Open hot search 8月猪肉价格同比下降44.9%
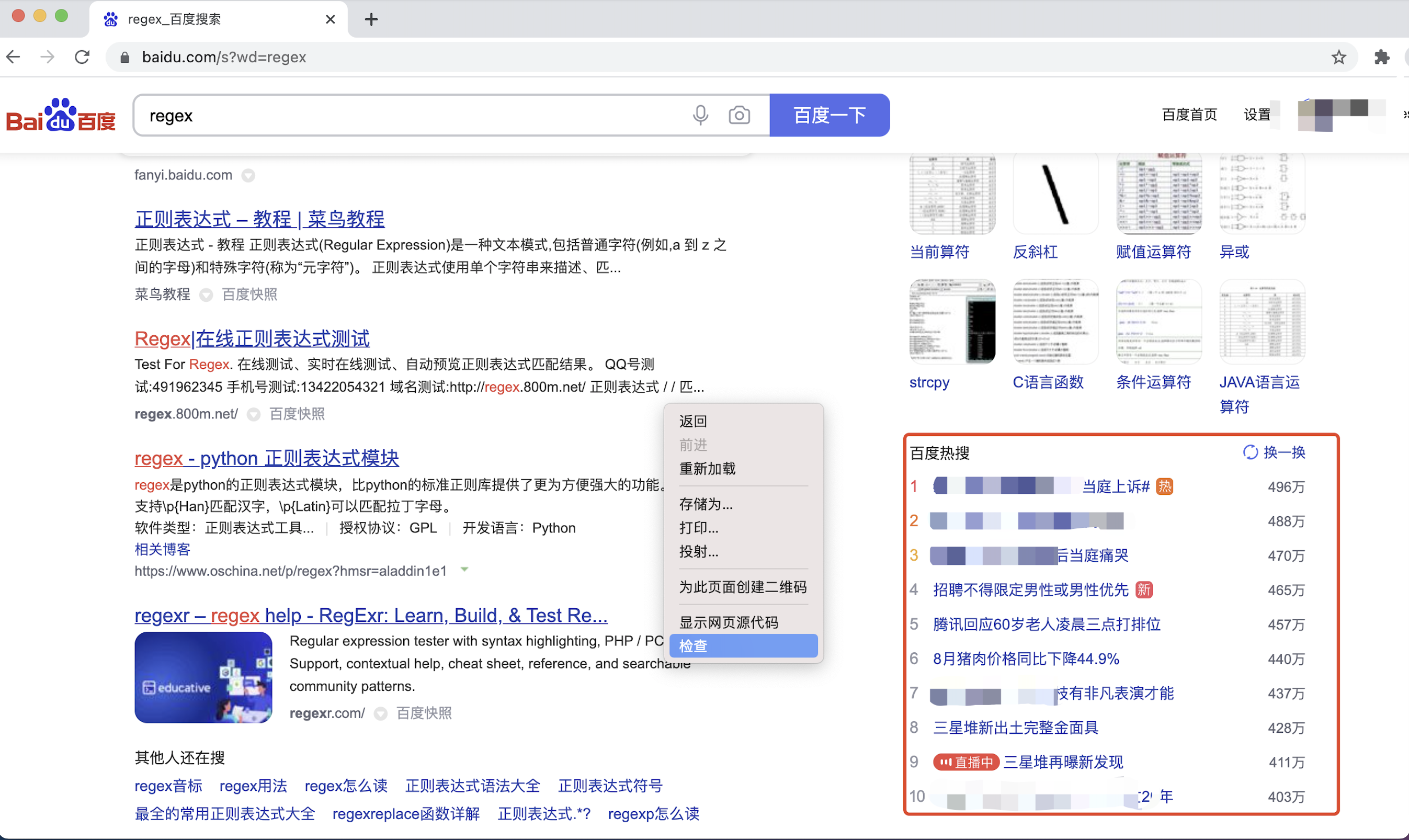The width and height of the screenshot is (1409, 840). pos(1026,659)
